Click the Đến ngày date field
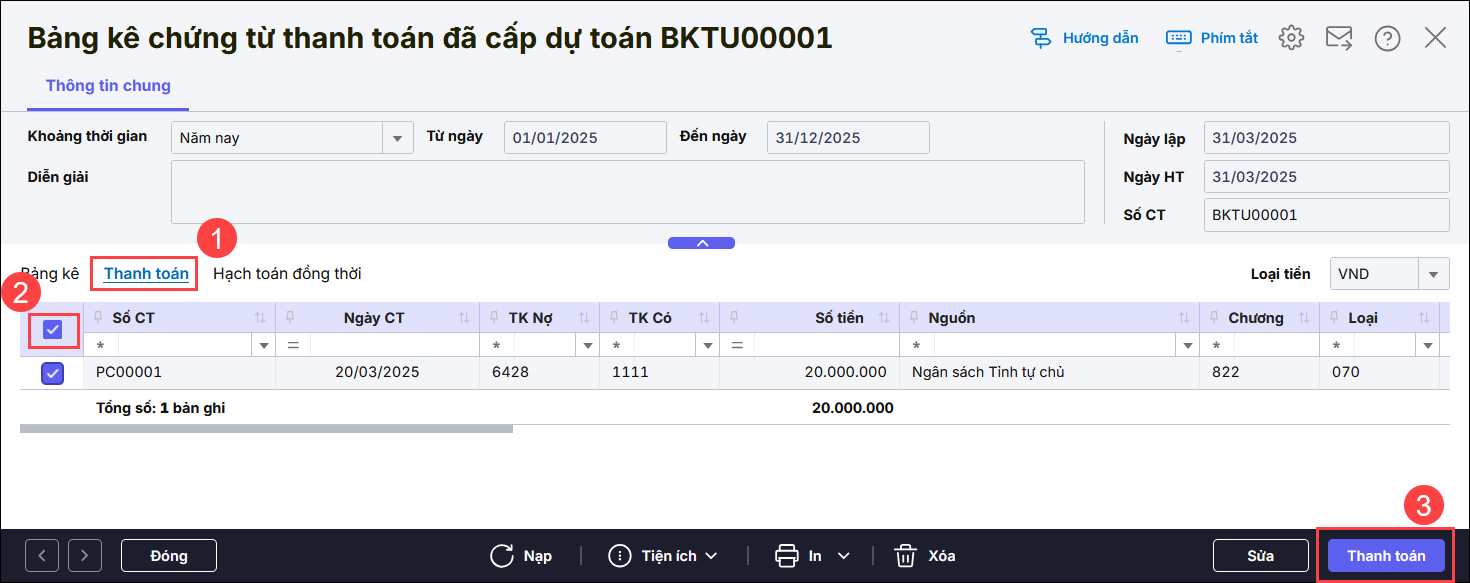The height and width of the screenshot is (583, 1470). pos(848,138)
